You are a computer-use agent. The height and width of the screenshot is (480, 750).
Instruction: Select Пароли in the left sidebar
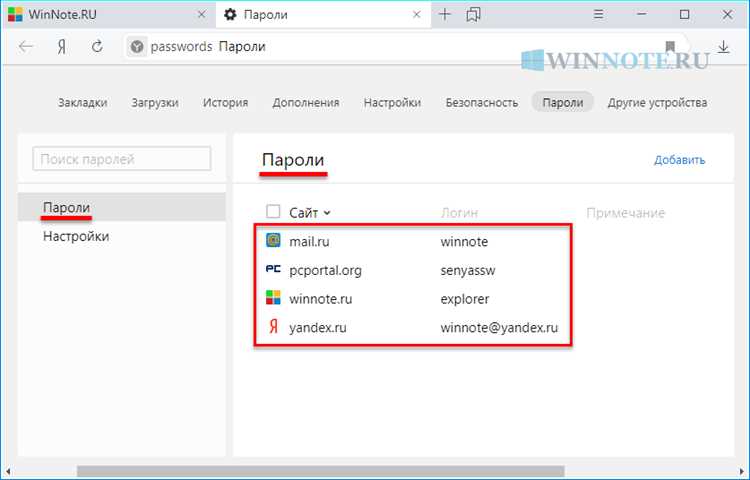tap(121, 207)
